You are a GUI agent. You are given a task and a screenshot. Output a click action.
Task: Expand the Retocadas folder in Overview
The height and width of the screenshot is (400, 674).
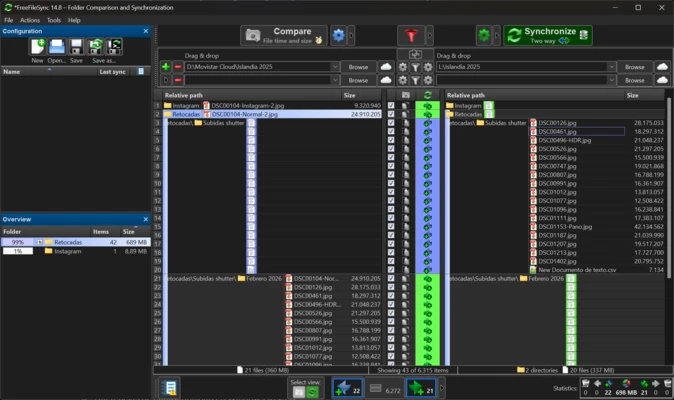click(x=40, y=242)
